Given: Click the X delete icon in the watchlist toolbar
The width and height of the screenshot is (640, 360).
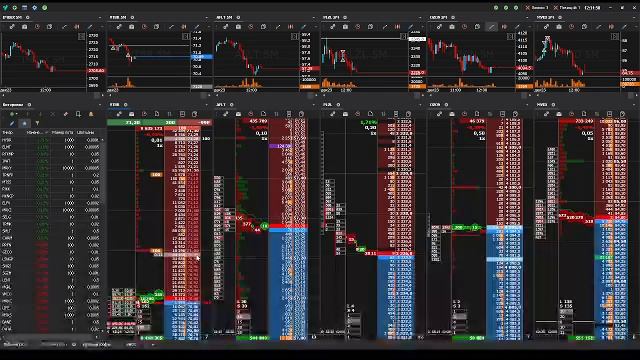Looking at the screenshot, I should (x=52, y=114).
